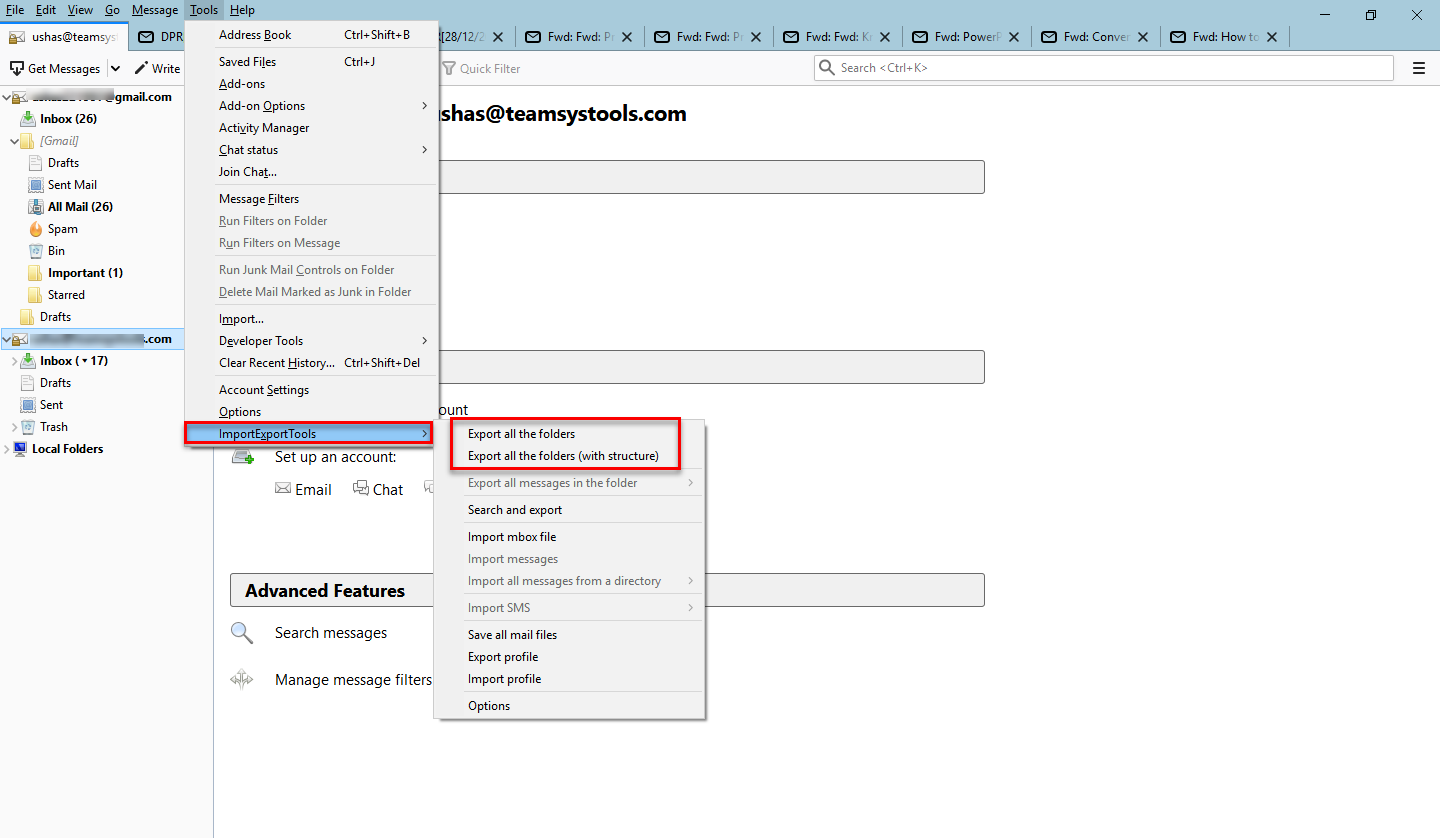Expand the Local Folders node
The height and width of the screenshot is (838, 1440).
click(7, 449)
